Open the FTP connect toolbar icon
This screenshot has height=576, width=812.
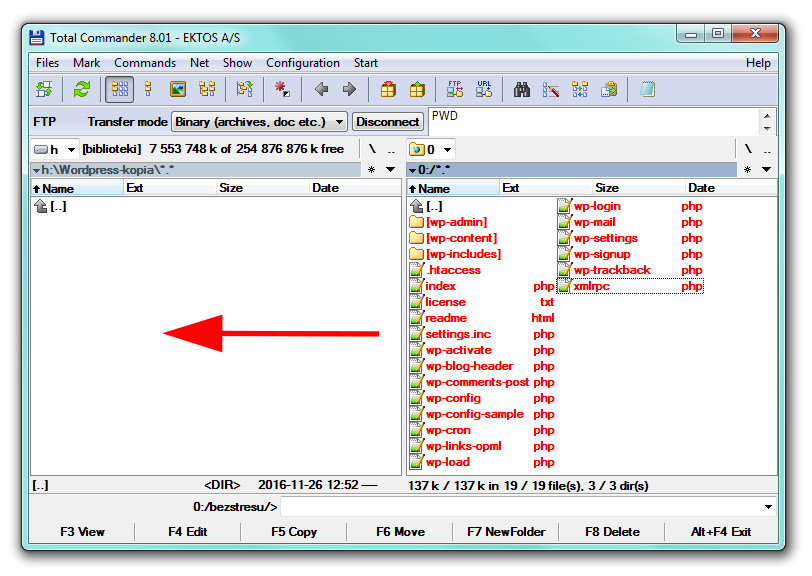click(x=455, y=90)
